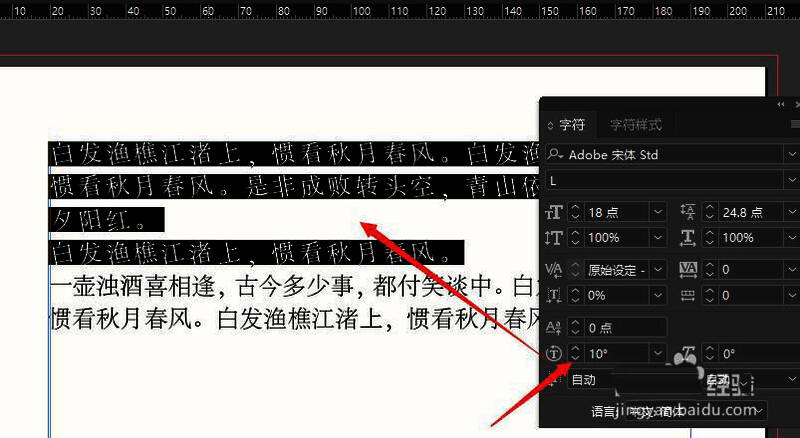
Task: Open the horizontal scale 100% dropdown
Action: pyautogui.click(x=792, y=238)
